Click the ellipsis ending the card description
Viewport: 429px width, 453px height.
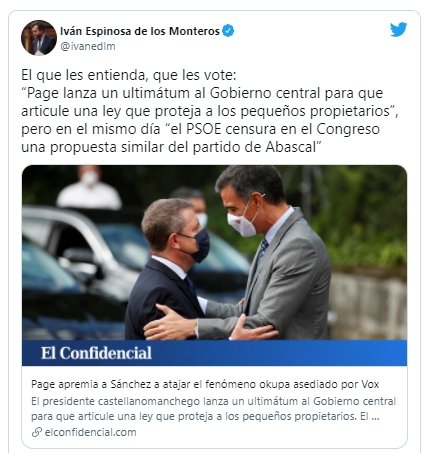(375, 417)
